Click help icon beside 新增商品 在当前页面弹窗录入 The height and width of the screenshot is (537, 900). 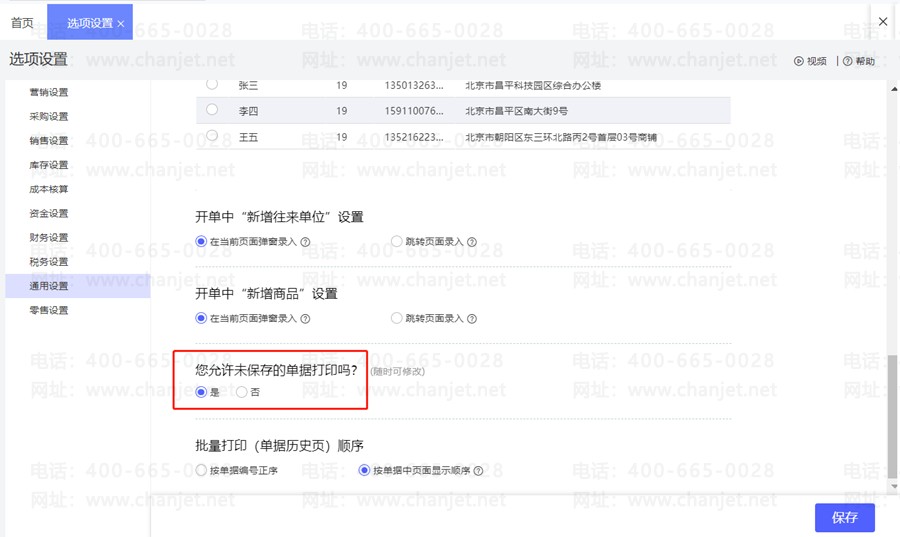point(305,319)
